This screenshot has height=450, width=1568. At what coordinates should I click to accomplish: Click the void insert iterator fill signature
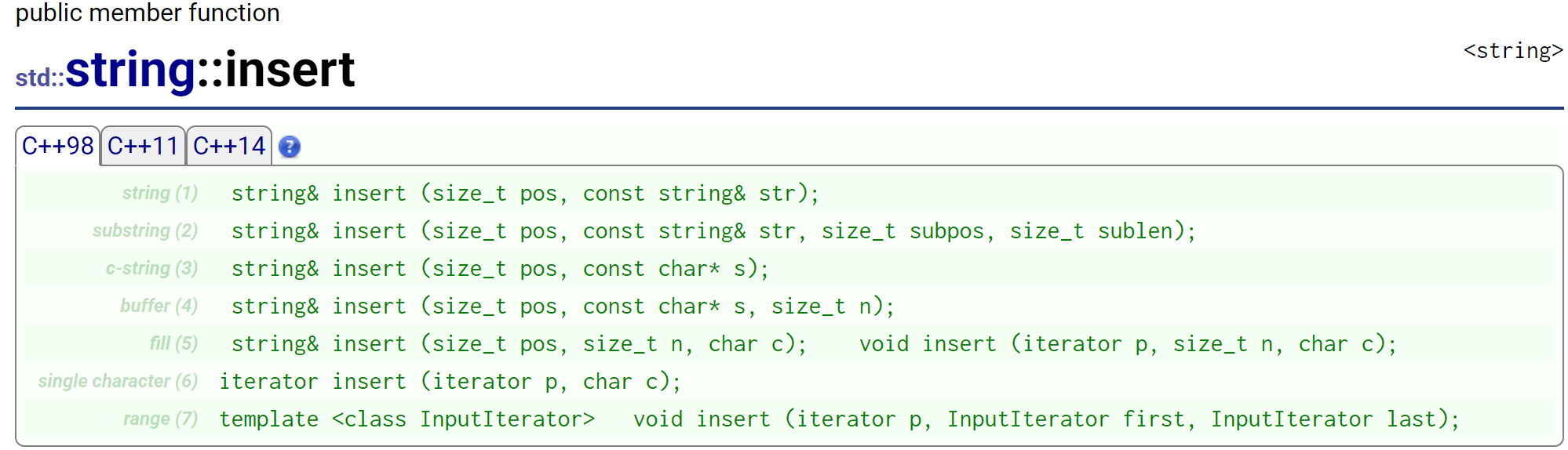pyautogui.click(x=1127, y=344)
